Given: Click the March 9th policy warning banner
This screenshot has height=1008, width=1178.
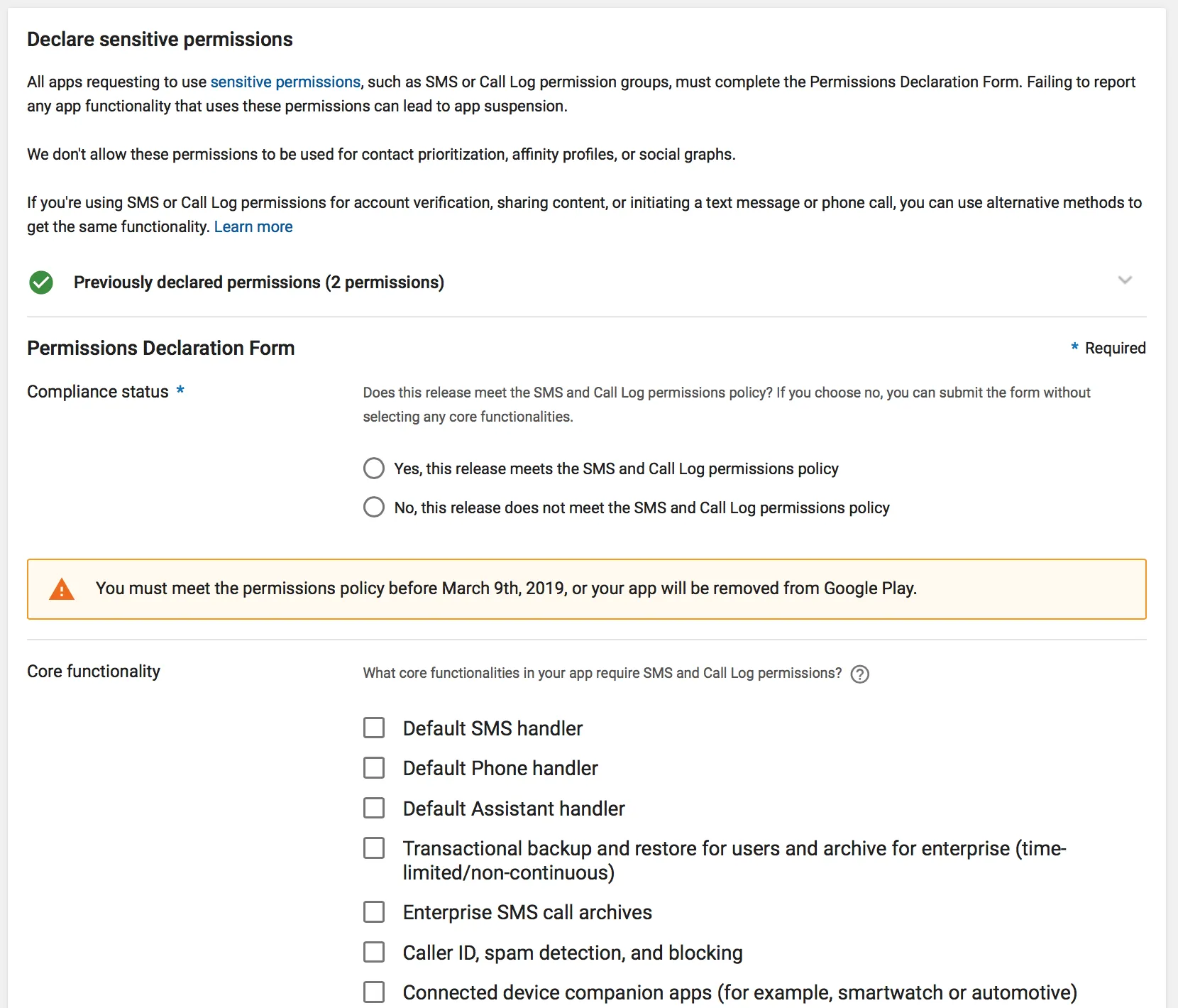Looking at the screenshot, I should [x=586, y=589].
